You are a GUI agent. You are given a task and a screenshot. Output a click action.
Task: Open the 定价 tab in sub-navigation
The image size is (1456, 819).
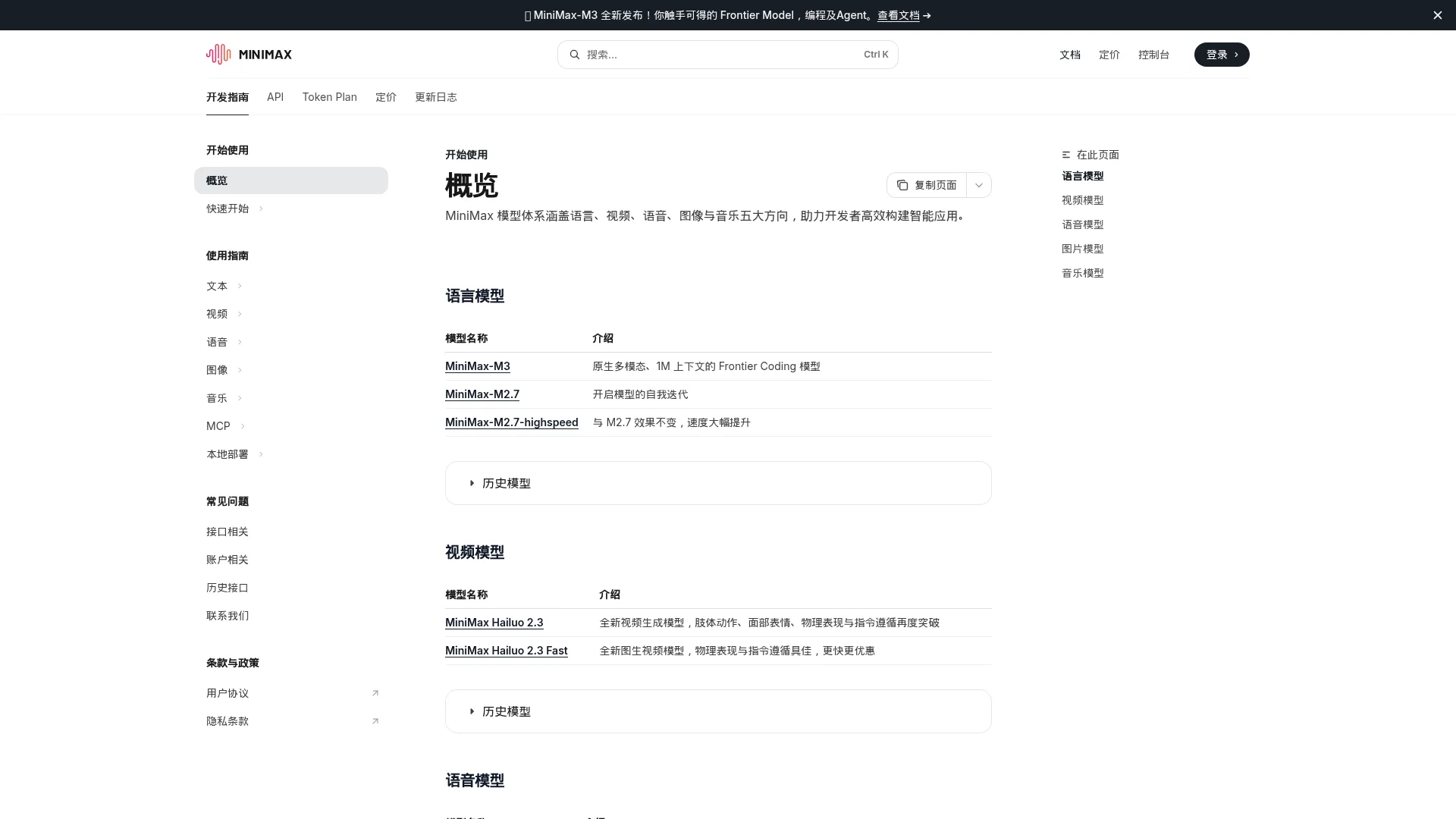386,97
